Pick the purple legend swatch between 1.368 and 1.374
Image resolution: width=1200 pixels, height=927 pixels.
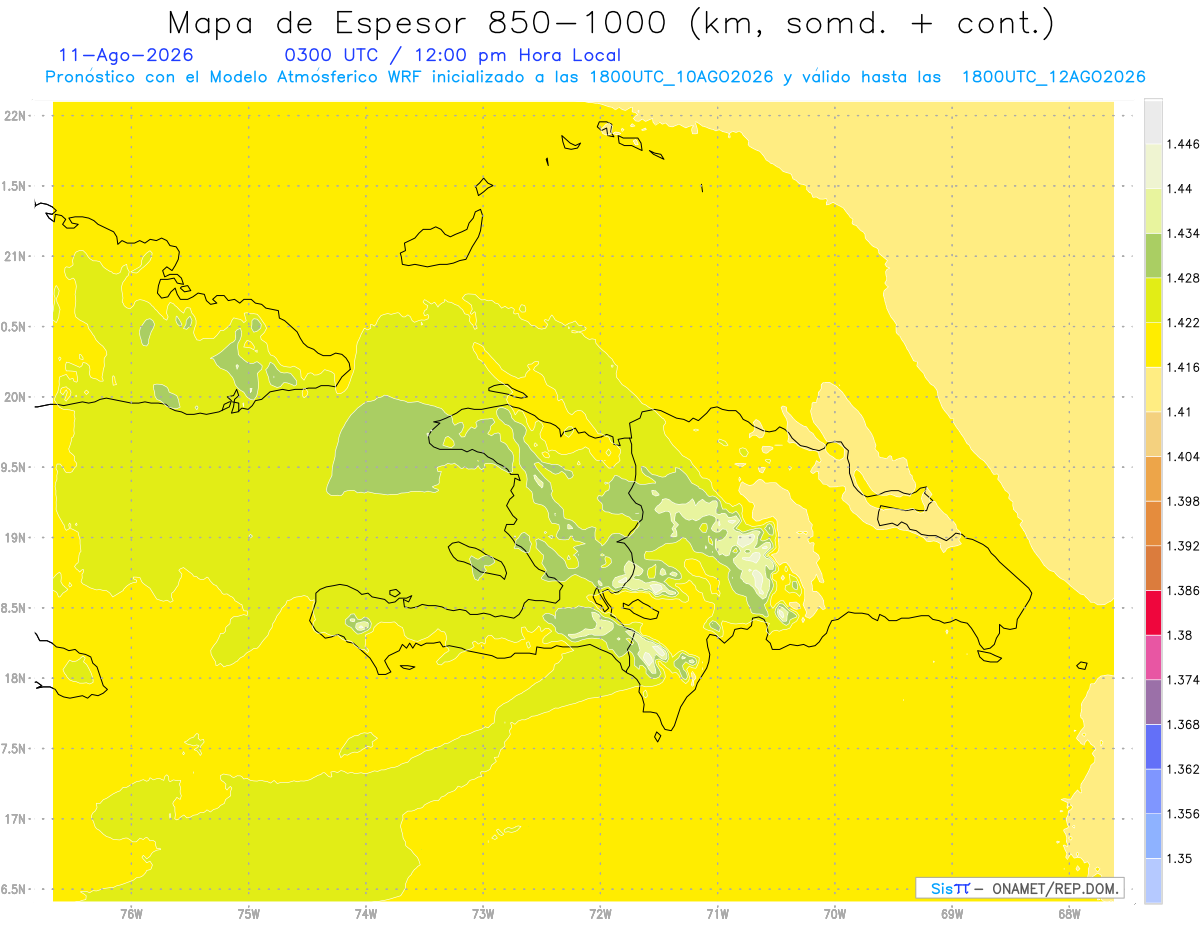pyautogui.click(x=1153, y=702)
